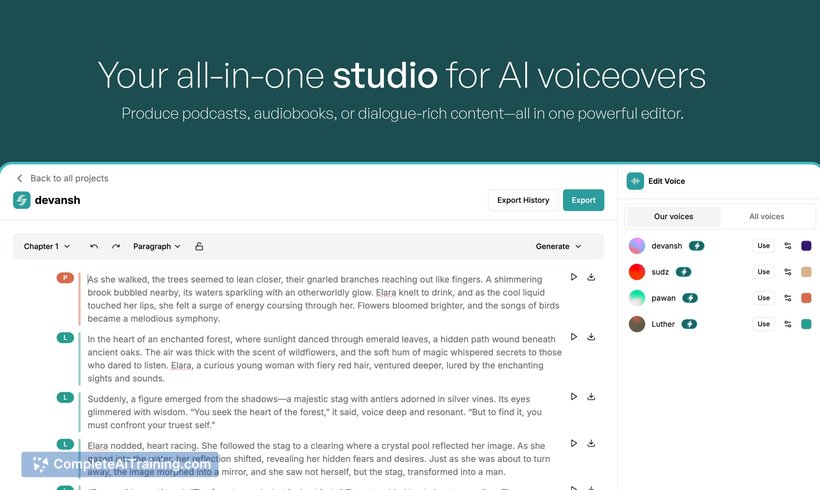Click the teal Export button
820x490 pixels.
pyautogui.click(x=583, y=200)
